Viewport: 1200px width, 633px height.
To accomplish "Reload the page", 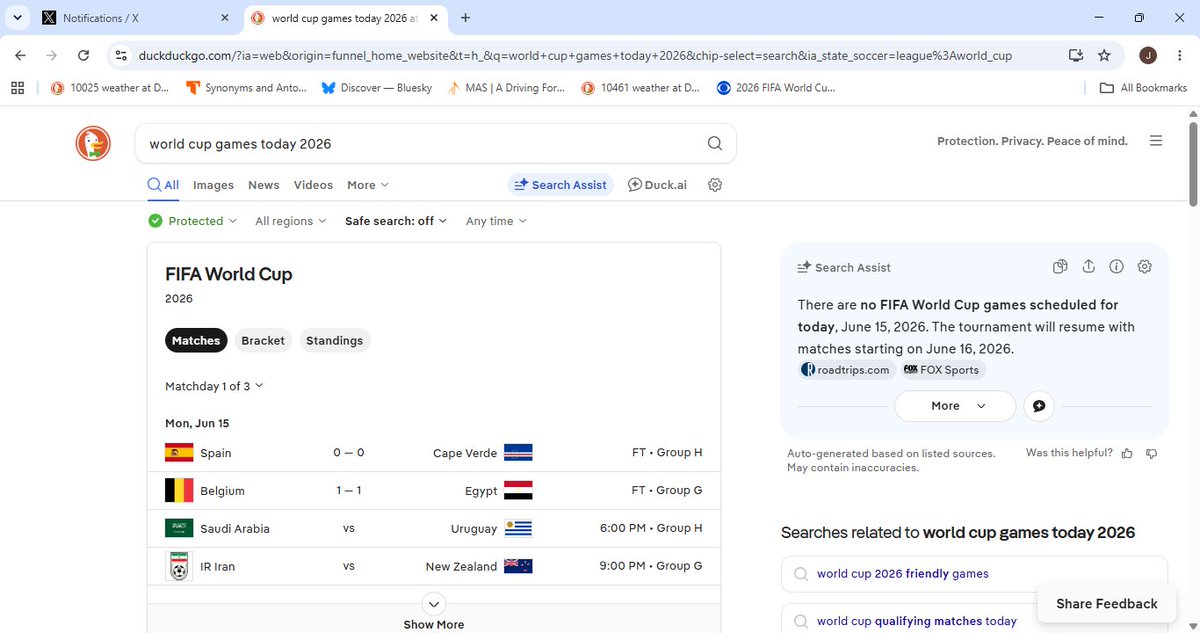I will point(84,56).
